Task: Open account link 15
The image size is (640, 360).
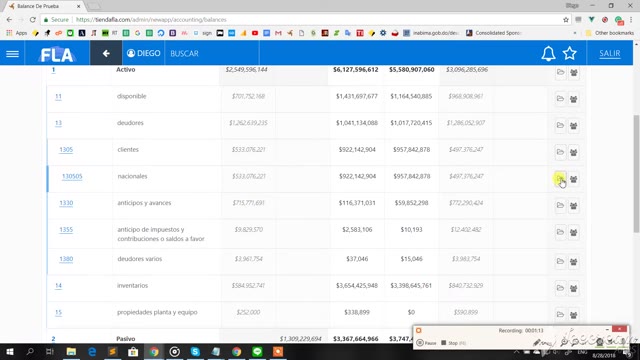Action: pyautogui.click(x=58, y=312)
